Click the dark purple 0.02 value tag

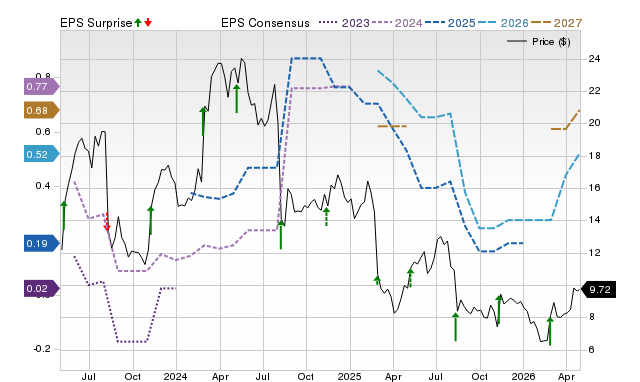pyautogui.click(x=41, y=289)
